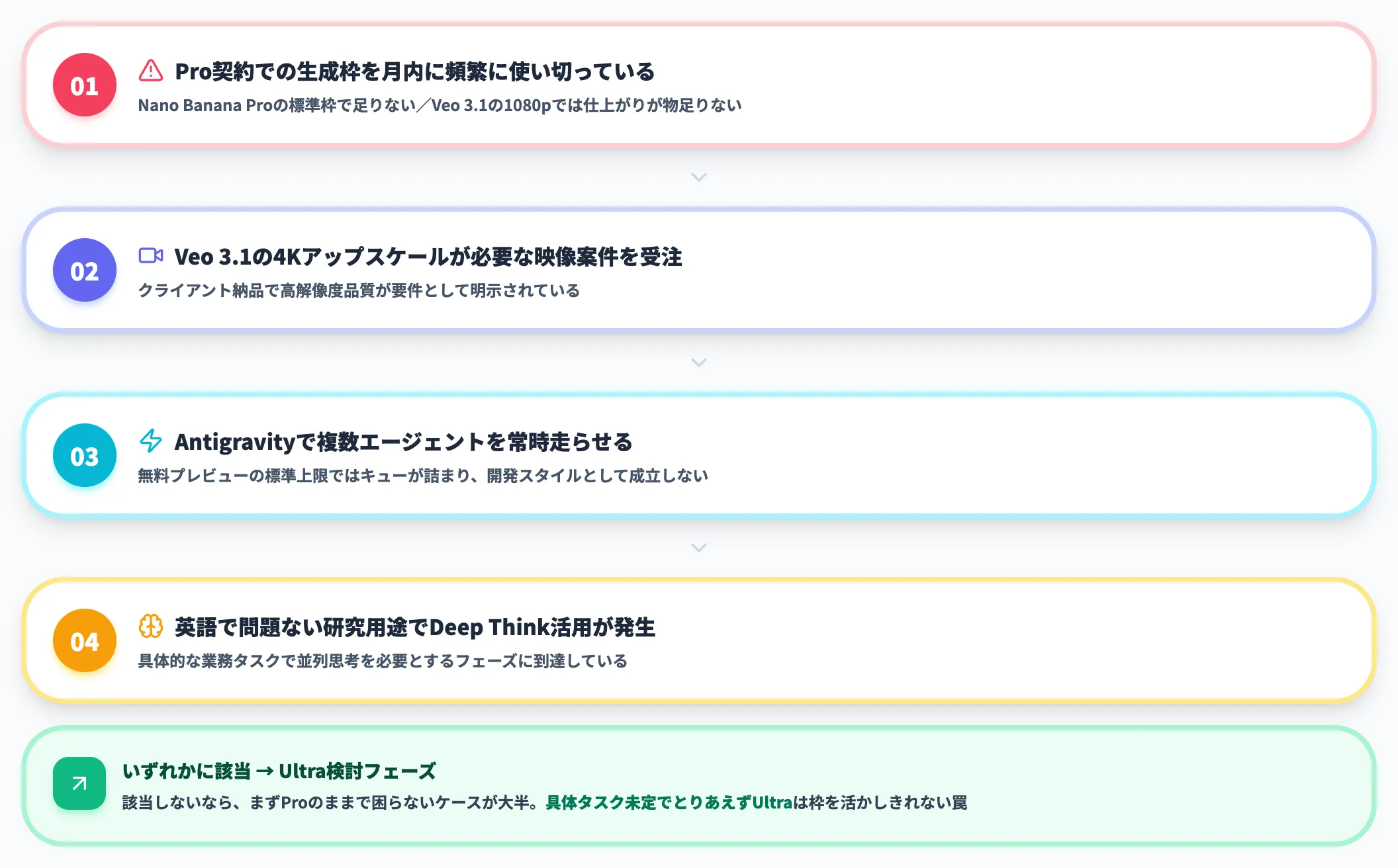1398x868 pixels.
Task: Click the chevron below card 03
Action: pyautogui.click(x=699, y=548)
